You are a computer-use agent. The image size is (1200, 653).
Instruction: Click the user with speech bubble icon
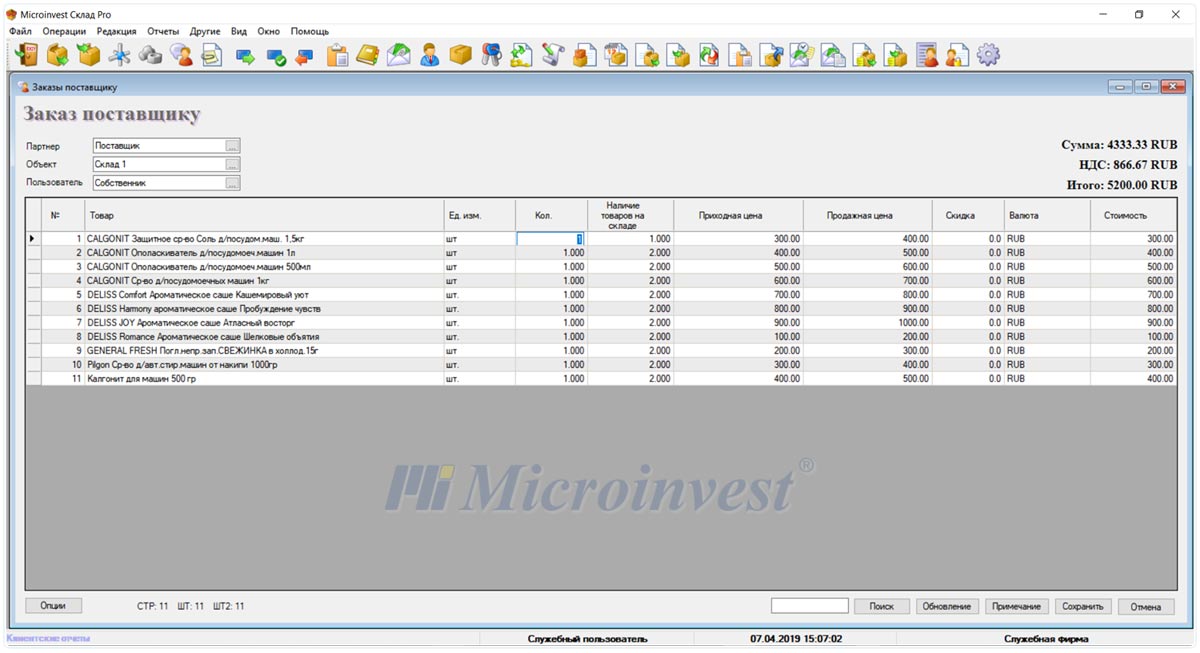[181, 55]
